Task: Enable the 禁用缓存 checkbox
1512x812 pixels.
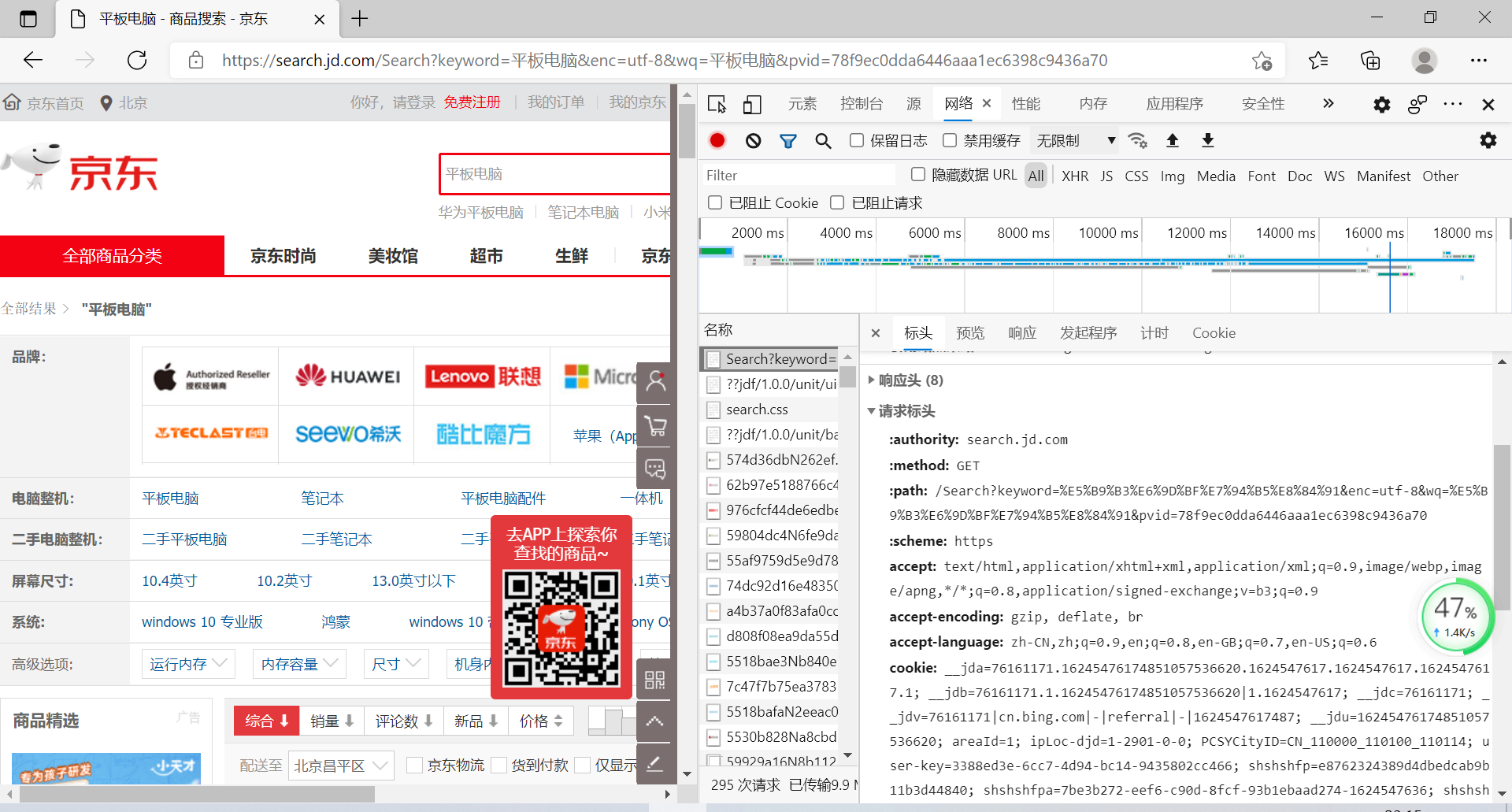Action: 950,140
